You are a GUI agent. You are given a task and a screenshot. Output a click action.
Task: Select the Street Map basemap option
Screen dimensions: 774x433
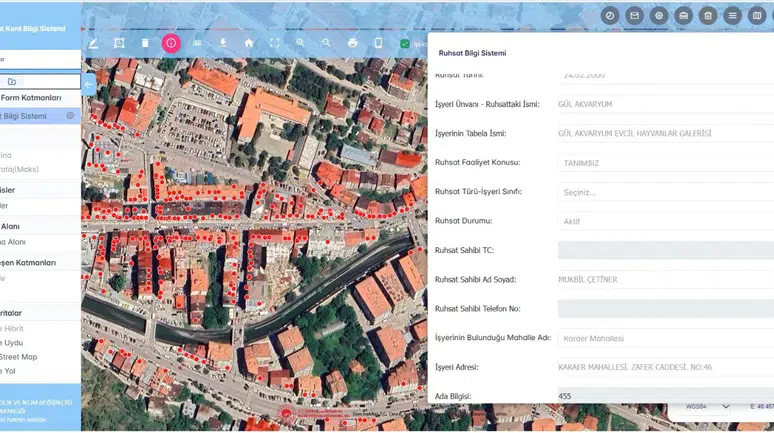[x=19, y=356]
